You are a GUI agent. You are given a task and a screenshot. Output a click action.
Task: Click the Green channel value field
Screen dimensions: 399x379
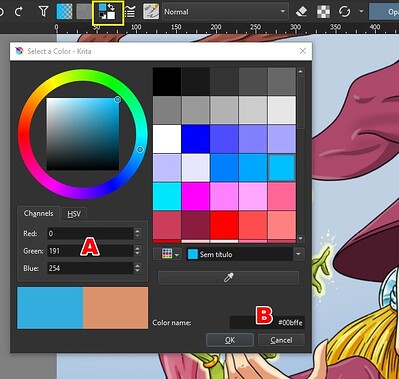click(91, 251)
